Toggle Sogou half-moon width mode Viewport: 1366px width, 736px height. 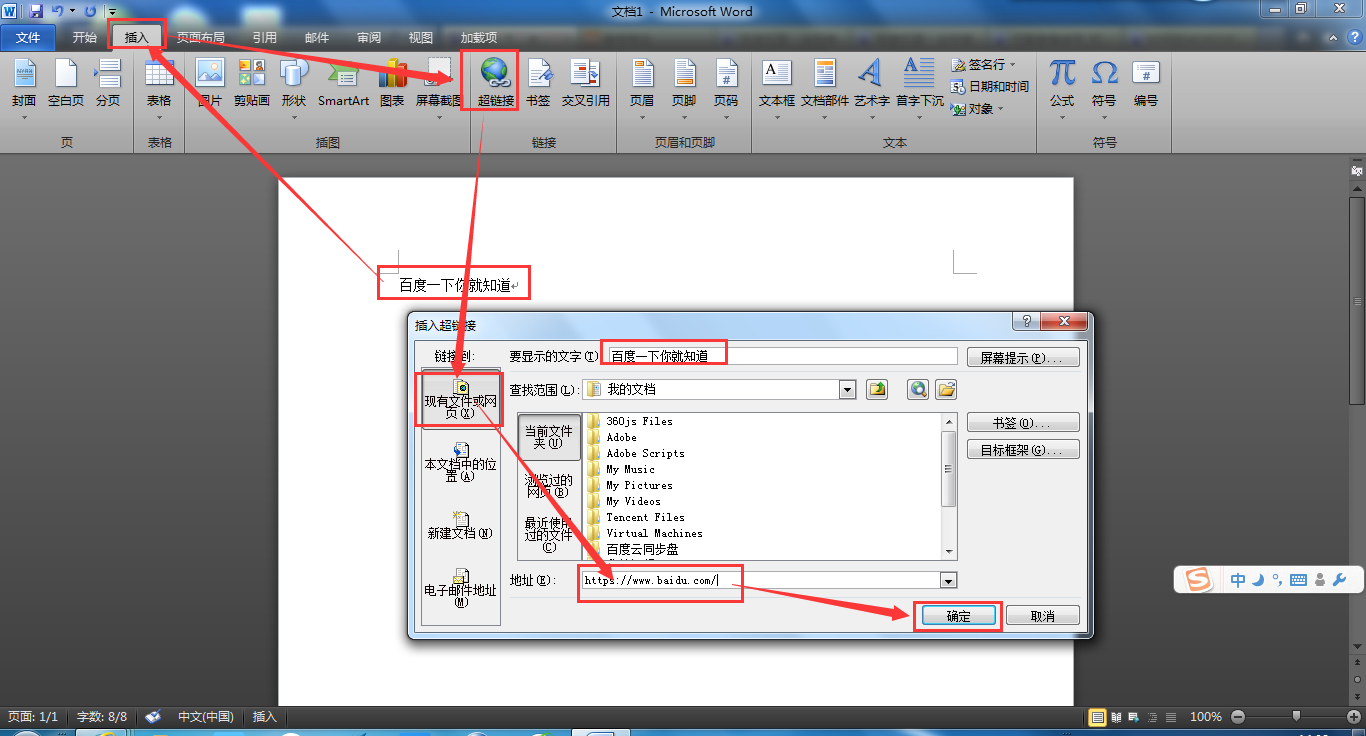click(x=1258, y=580)
